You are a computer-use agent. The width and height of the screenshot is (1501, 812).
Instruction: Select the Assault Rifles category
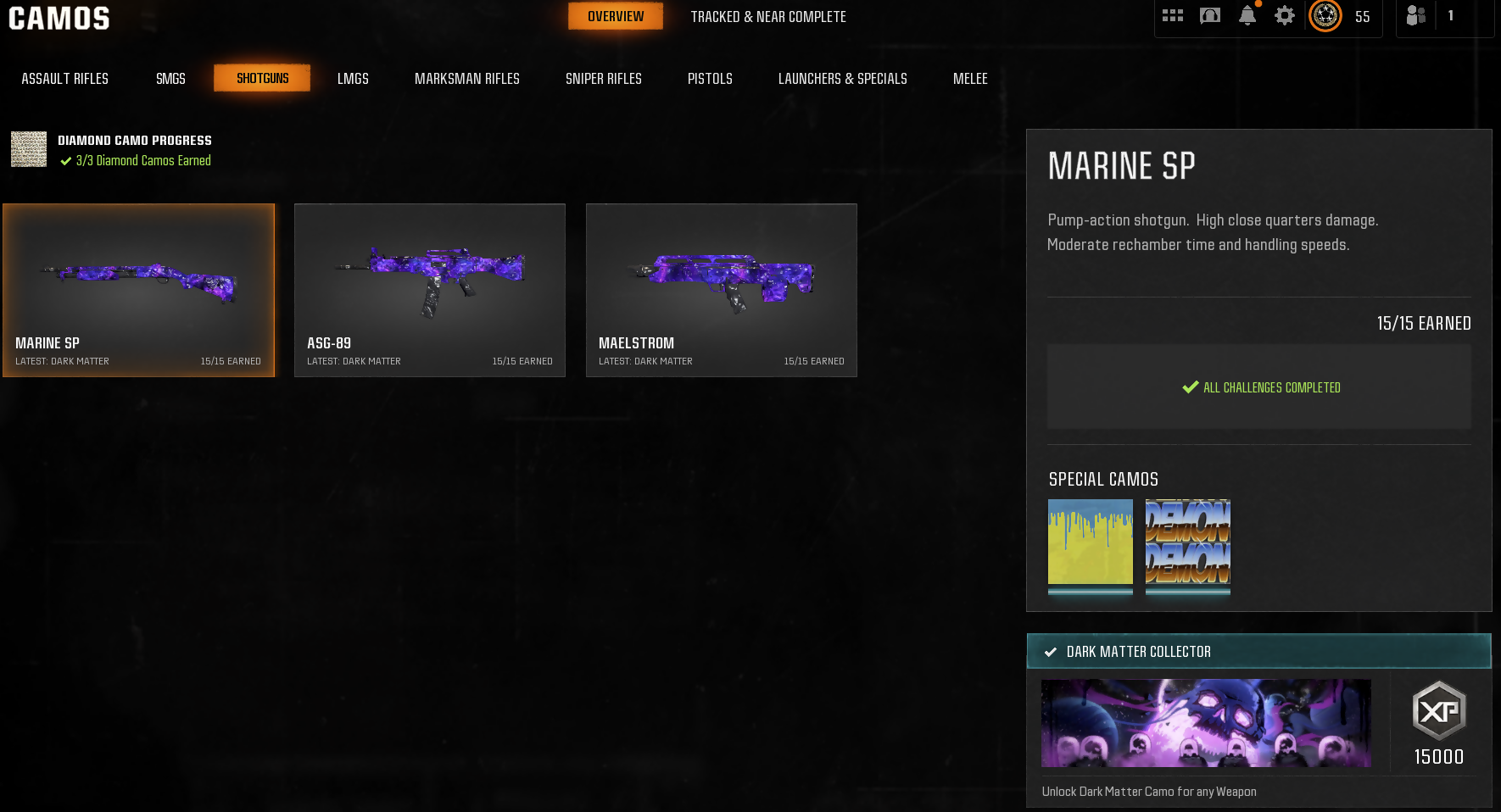coord(65,79)
